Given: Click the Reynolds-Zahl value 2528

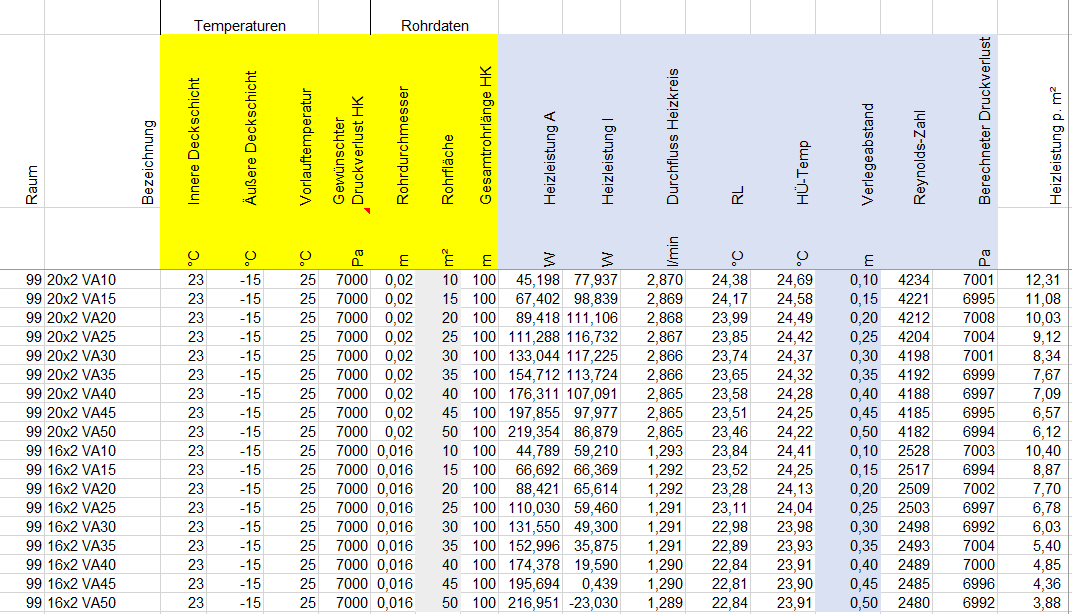Looking at the screenshot, I should pyautogui.click(x=907, y=451).
